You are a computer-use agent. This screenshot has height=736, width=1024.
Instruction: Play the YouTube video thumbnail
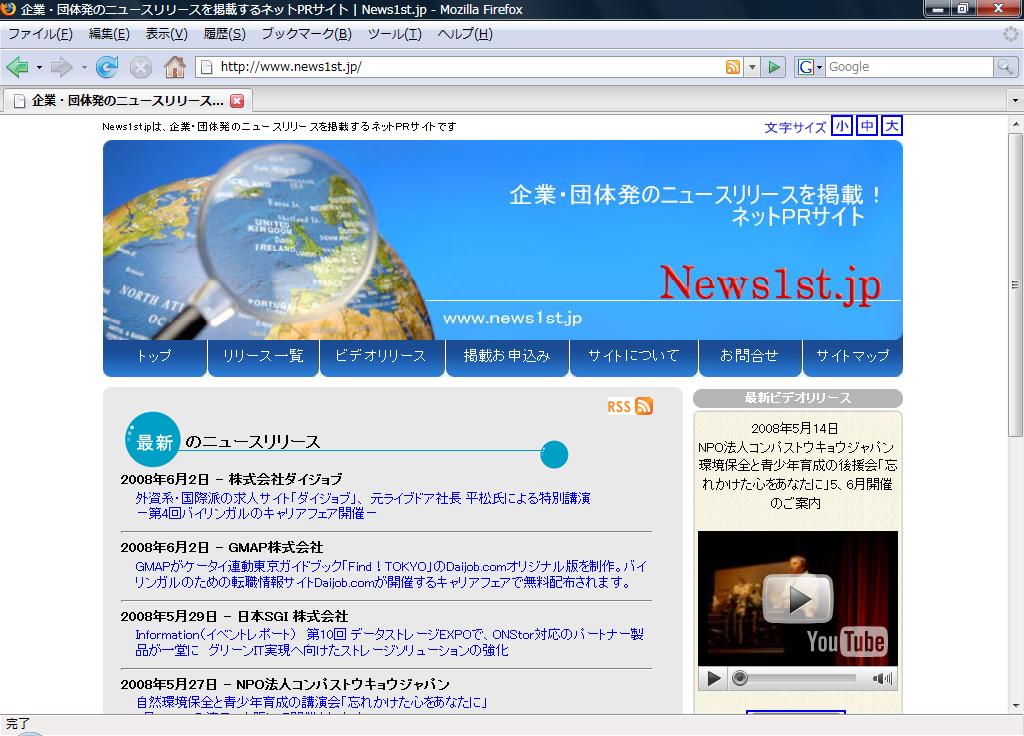tap(797, 598)
